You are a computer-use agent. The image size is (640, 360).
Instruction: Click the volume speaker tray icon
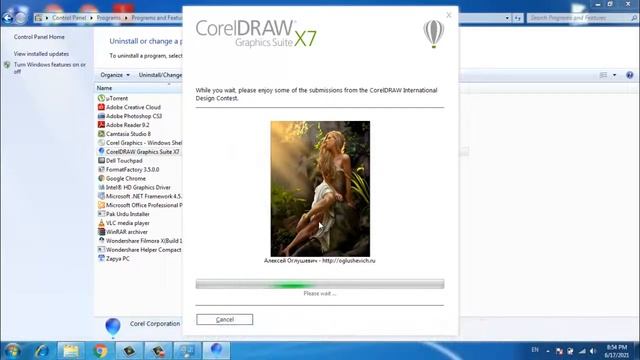pos(593,351)
